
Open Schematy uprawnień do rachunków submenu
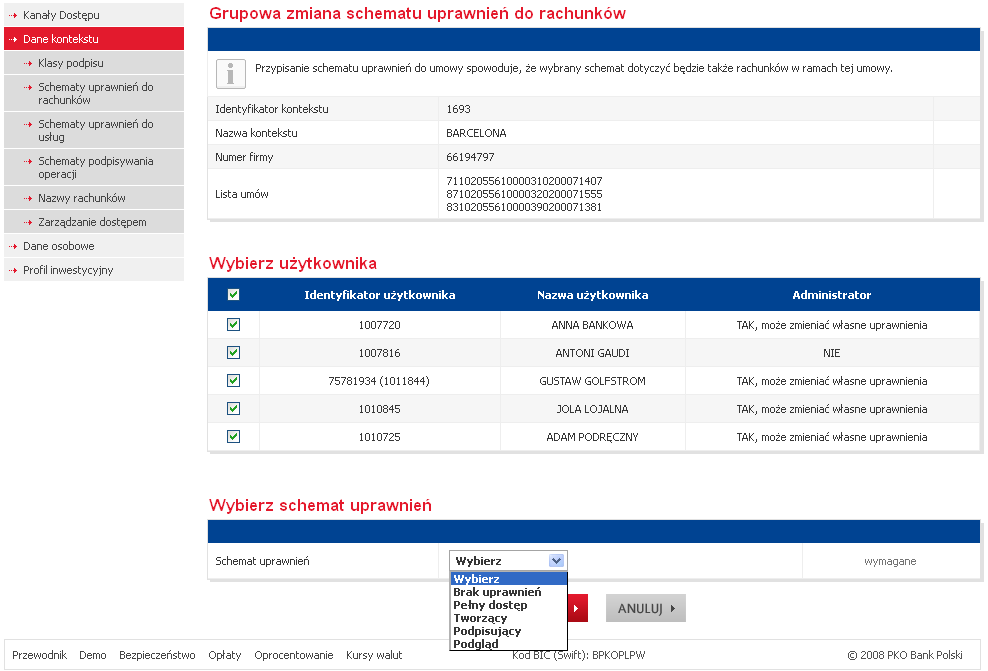[94, 93]
